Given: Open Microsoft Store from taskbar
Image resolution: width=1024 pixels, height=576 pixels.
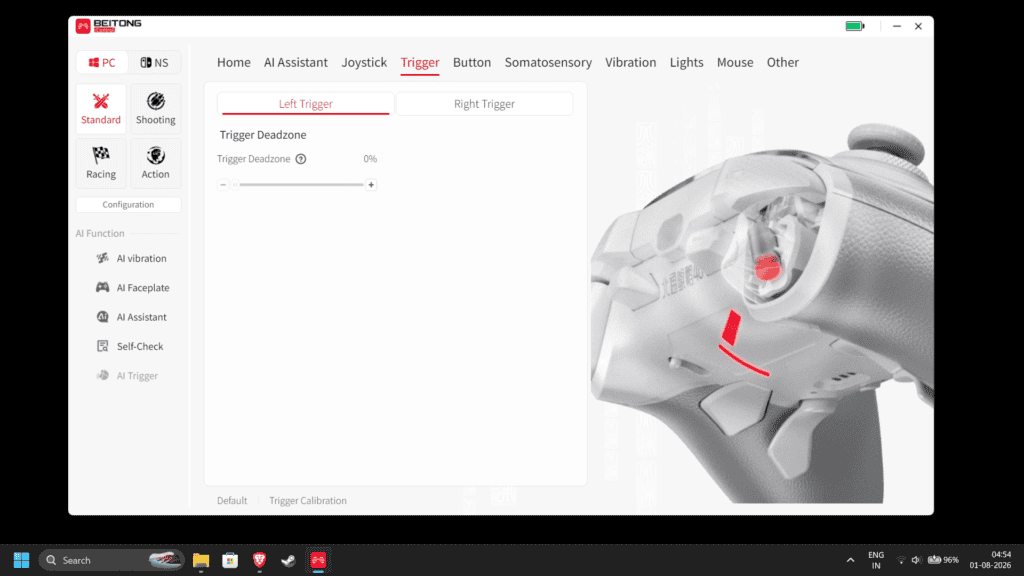Looking at the screenshot, I should pos(230,560).
